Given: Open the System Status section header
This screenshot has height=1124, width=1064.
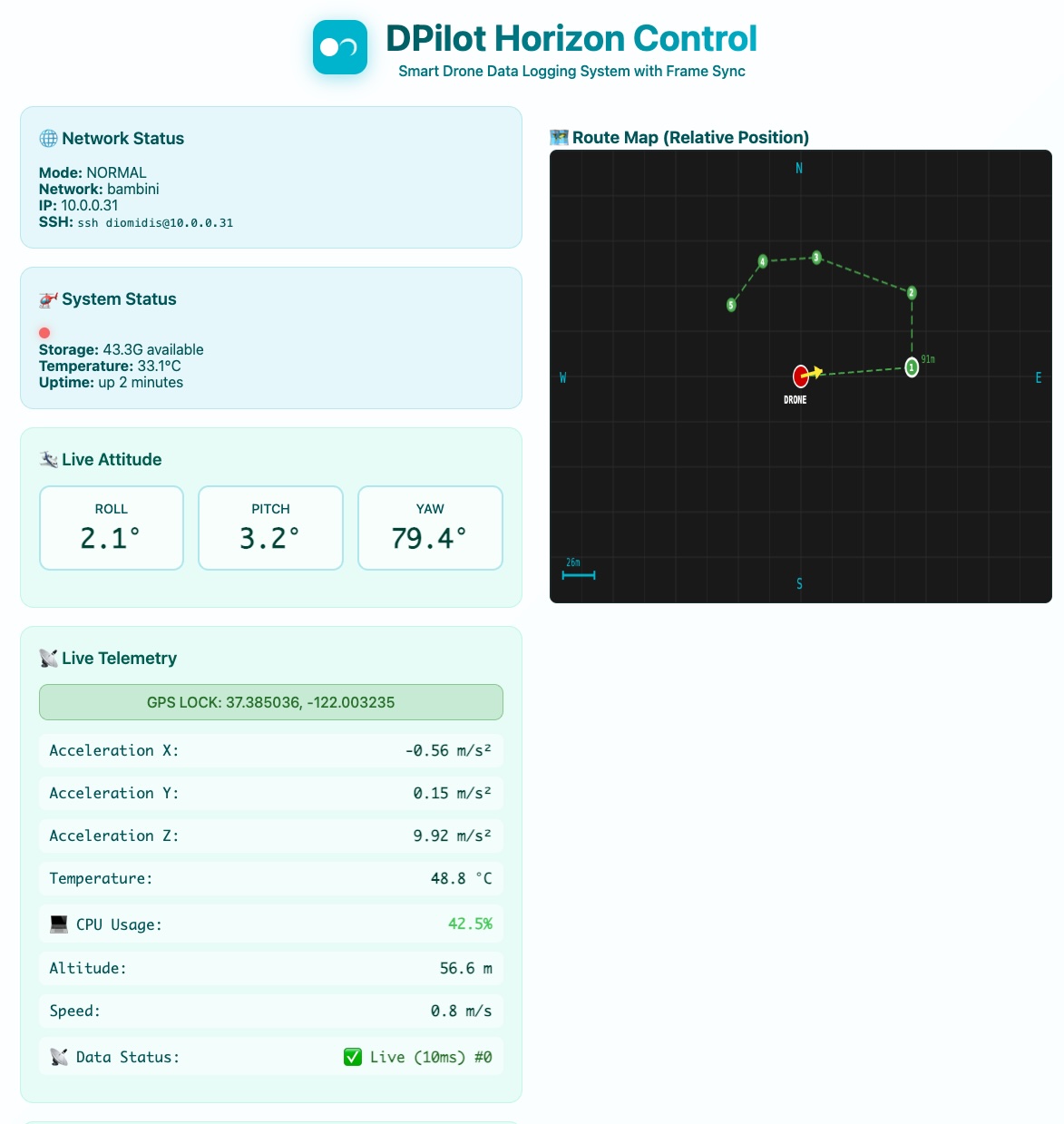Looking at the screenshot, I should pyautogui.click(x=118, y=298).
